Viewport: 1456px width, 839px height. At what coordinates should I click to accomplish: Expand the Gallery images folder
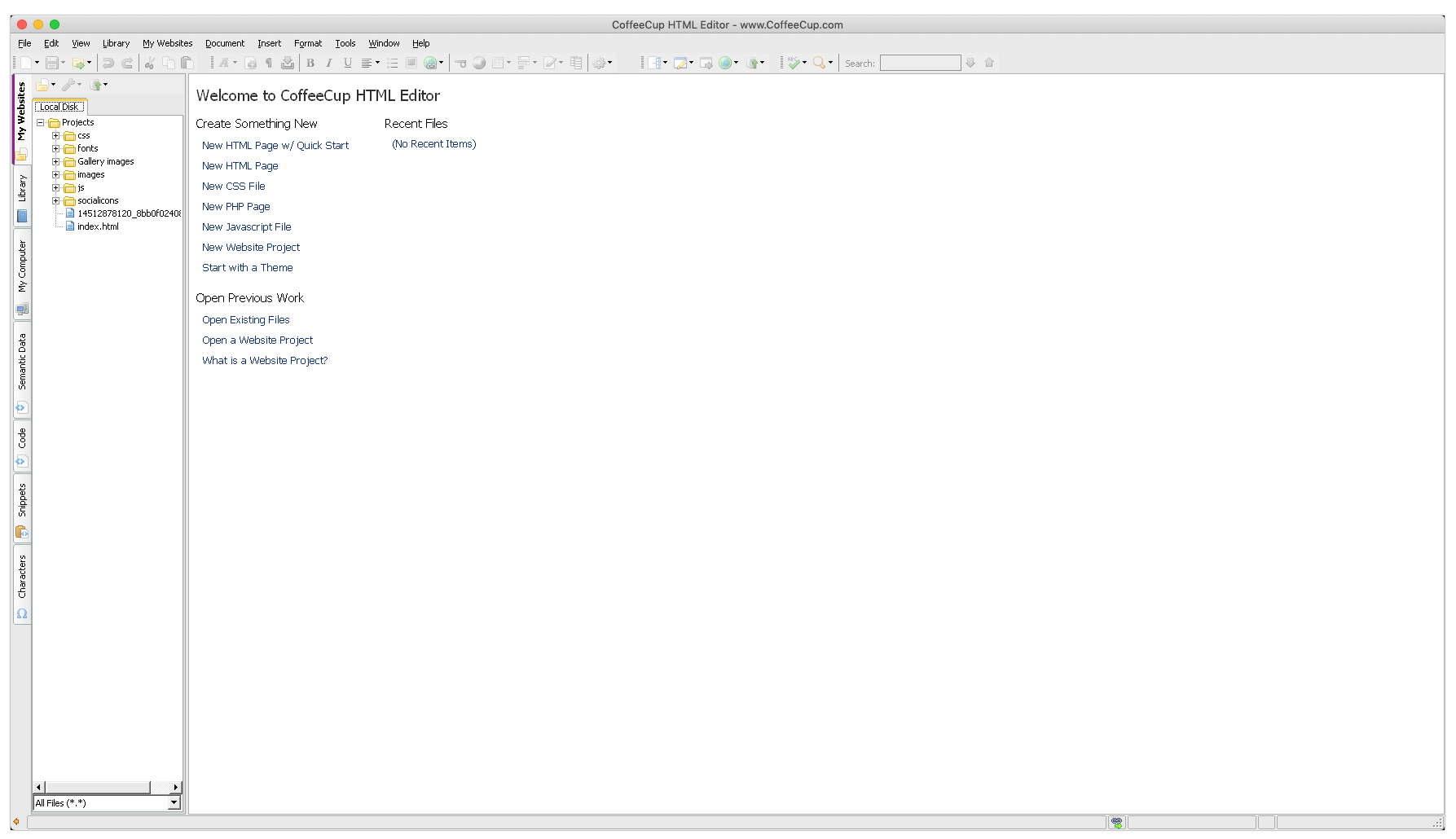pos(56,161)
